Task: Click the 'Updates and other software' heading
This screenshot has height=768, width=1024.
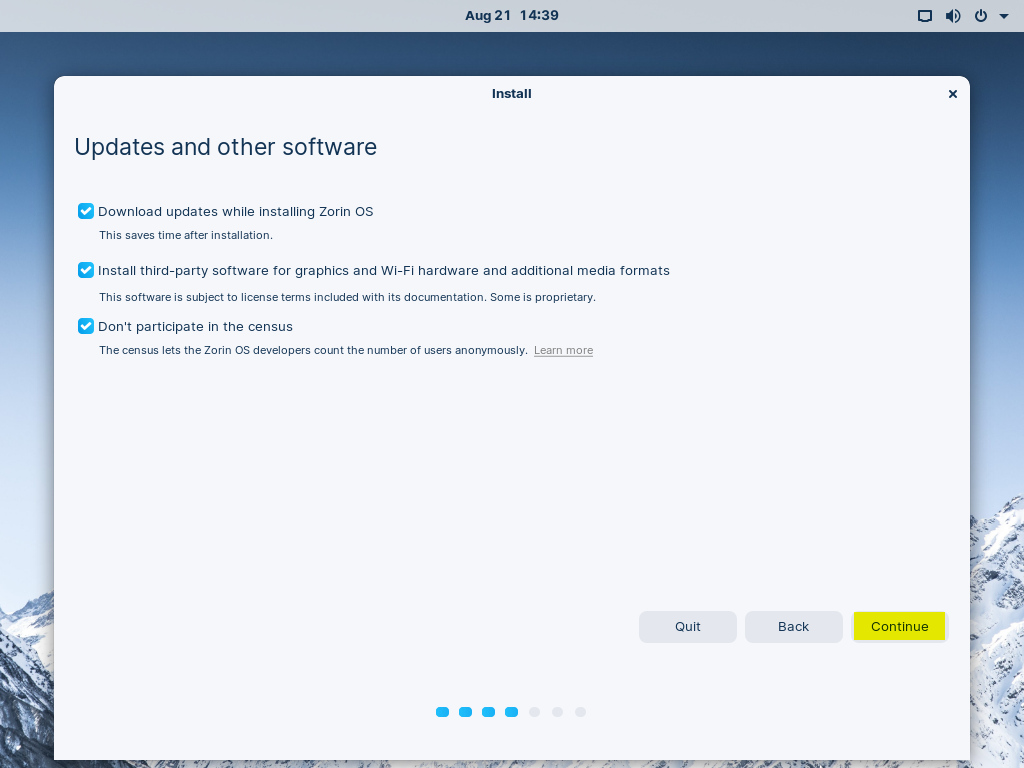Action: tap(225, 147)
